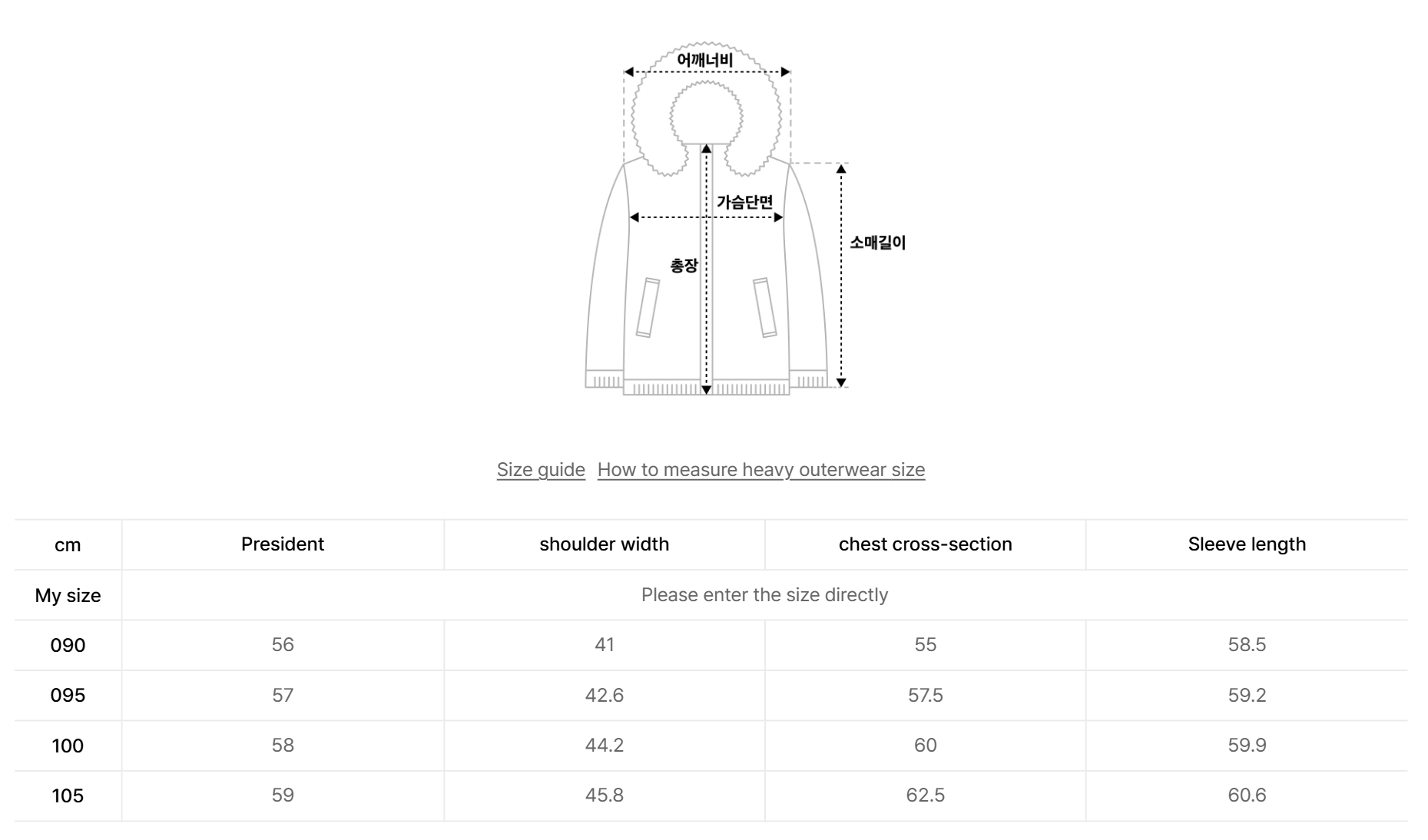
Task: Click the 가슴단면 chest label on diagram
Action: 744,202
